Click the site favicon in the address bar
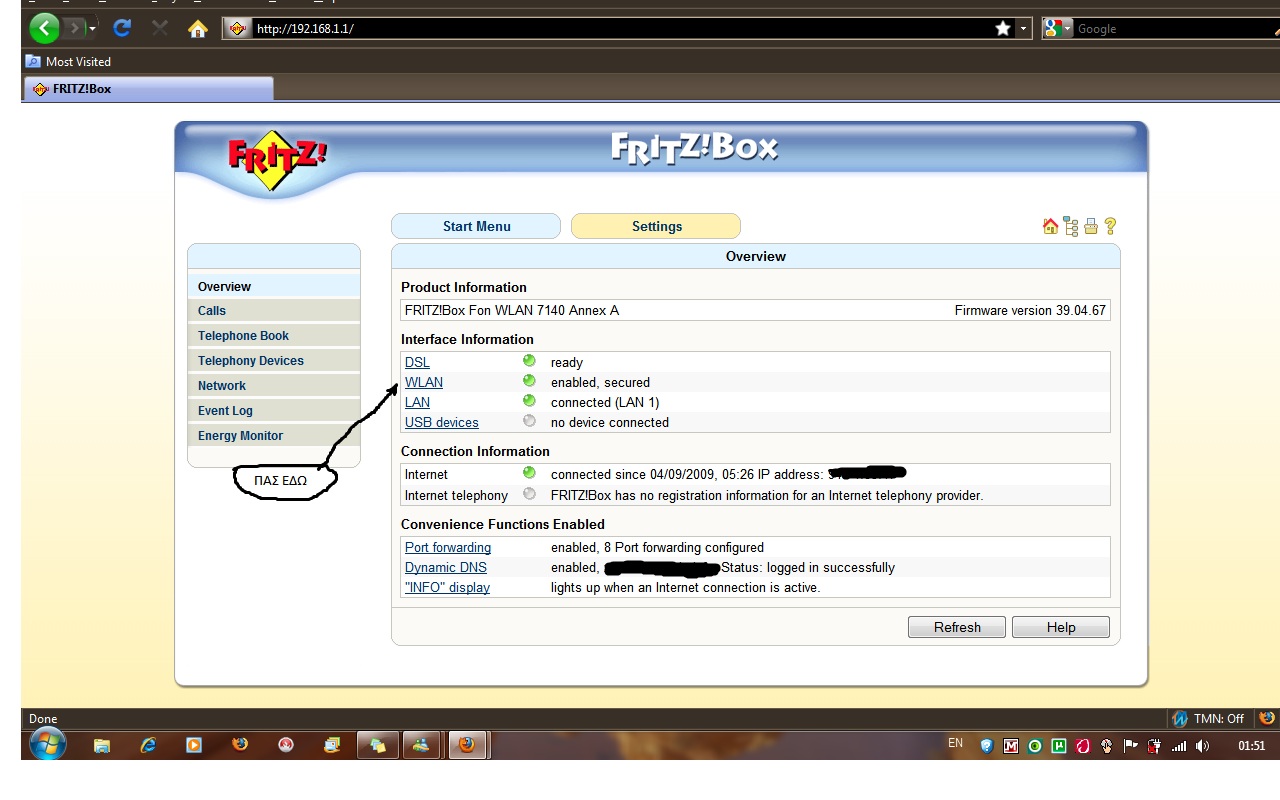 [237, 29]
